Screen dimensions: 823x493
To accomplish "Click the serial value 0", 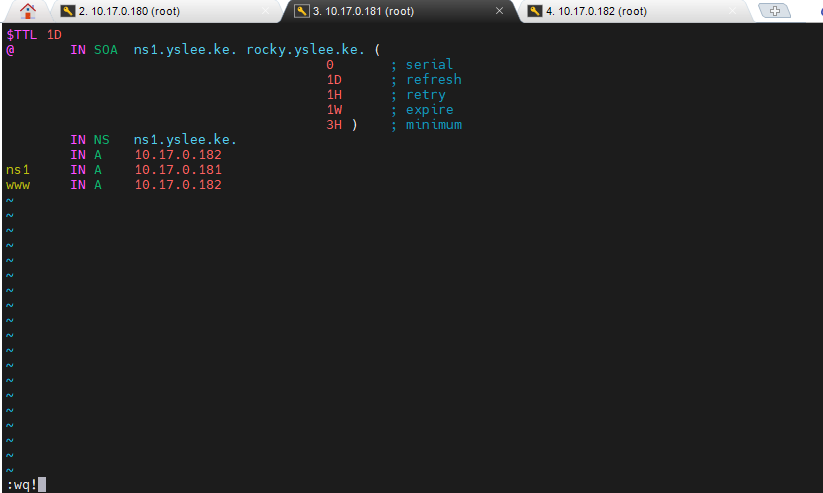I will click(330, 65).
